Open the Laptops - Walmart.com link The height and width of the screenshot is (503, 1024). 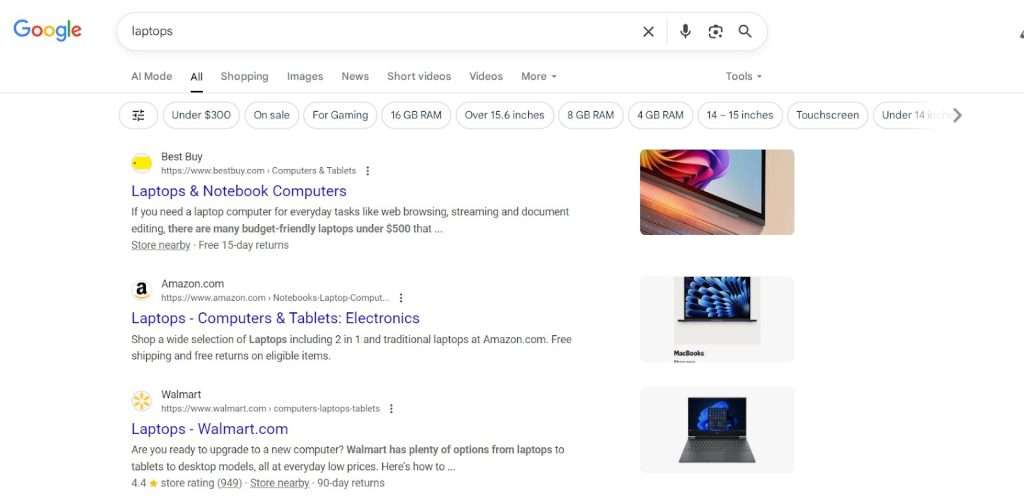[210, 429]
